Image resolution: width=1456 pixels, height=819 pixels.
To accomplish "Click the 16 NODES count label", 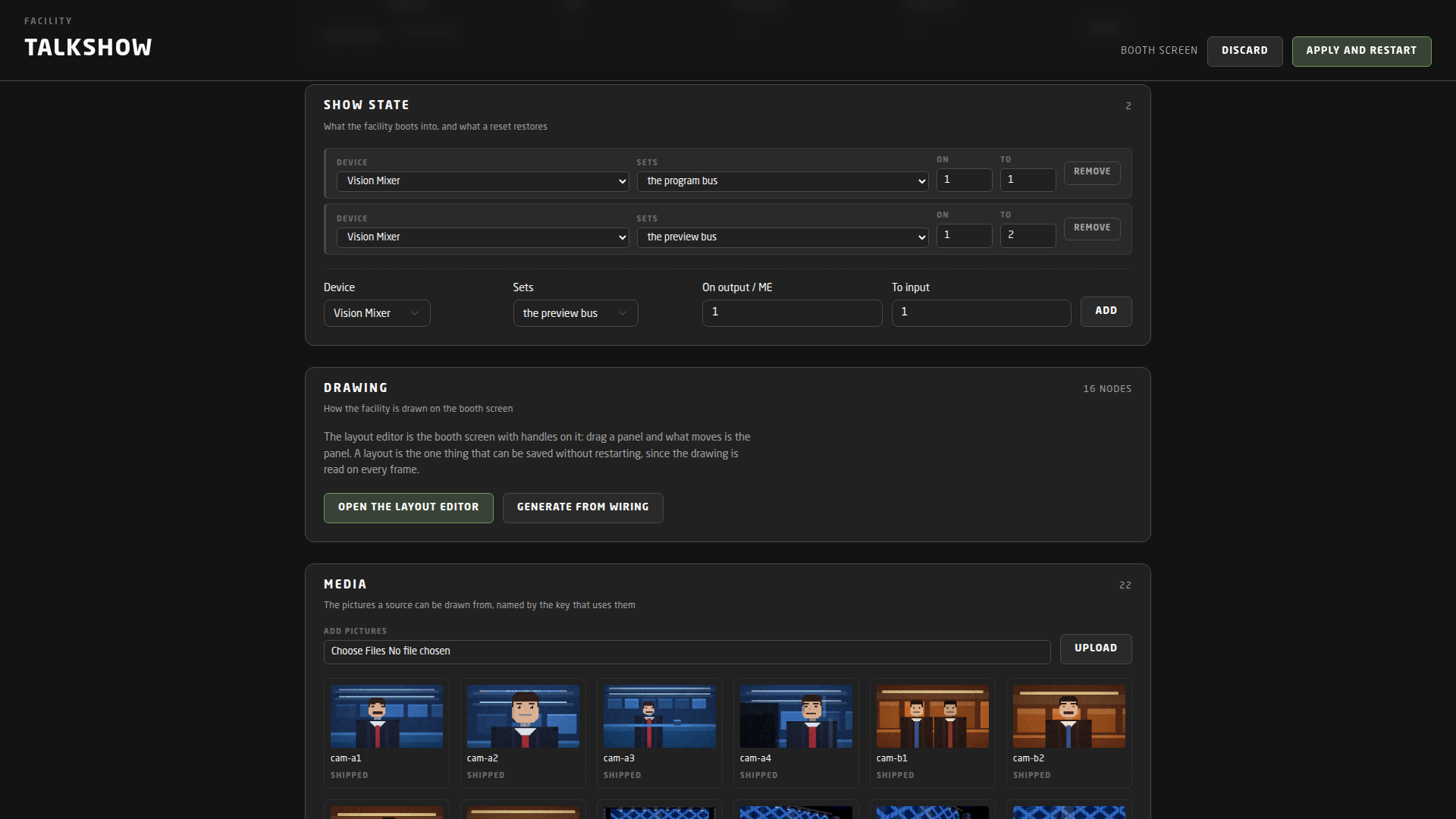I will pyautogui.click(x=1107, y=389).
